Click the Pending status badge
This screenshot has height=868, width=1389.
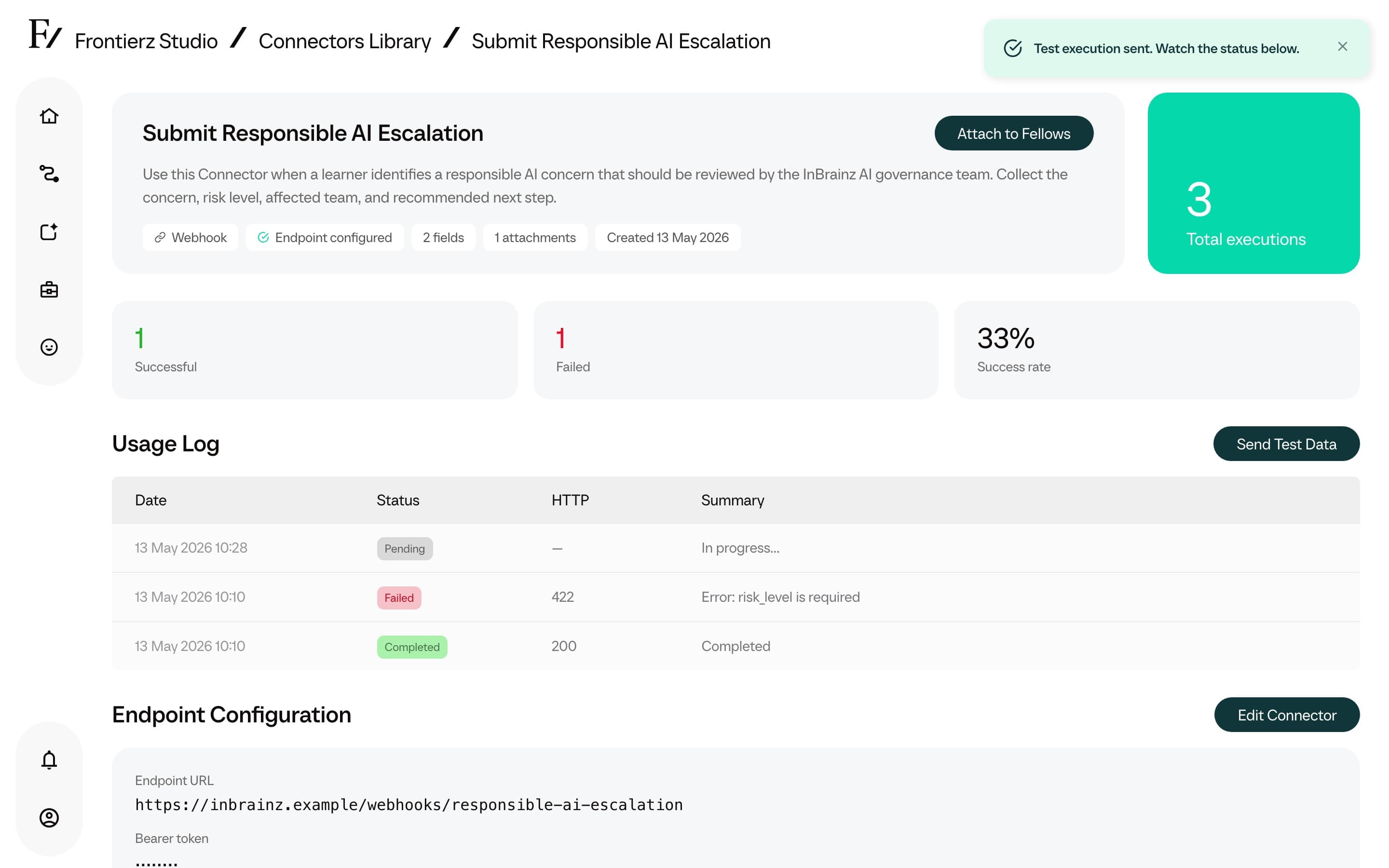point(405,548)
